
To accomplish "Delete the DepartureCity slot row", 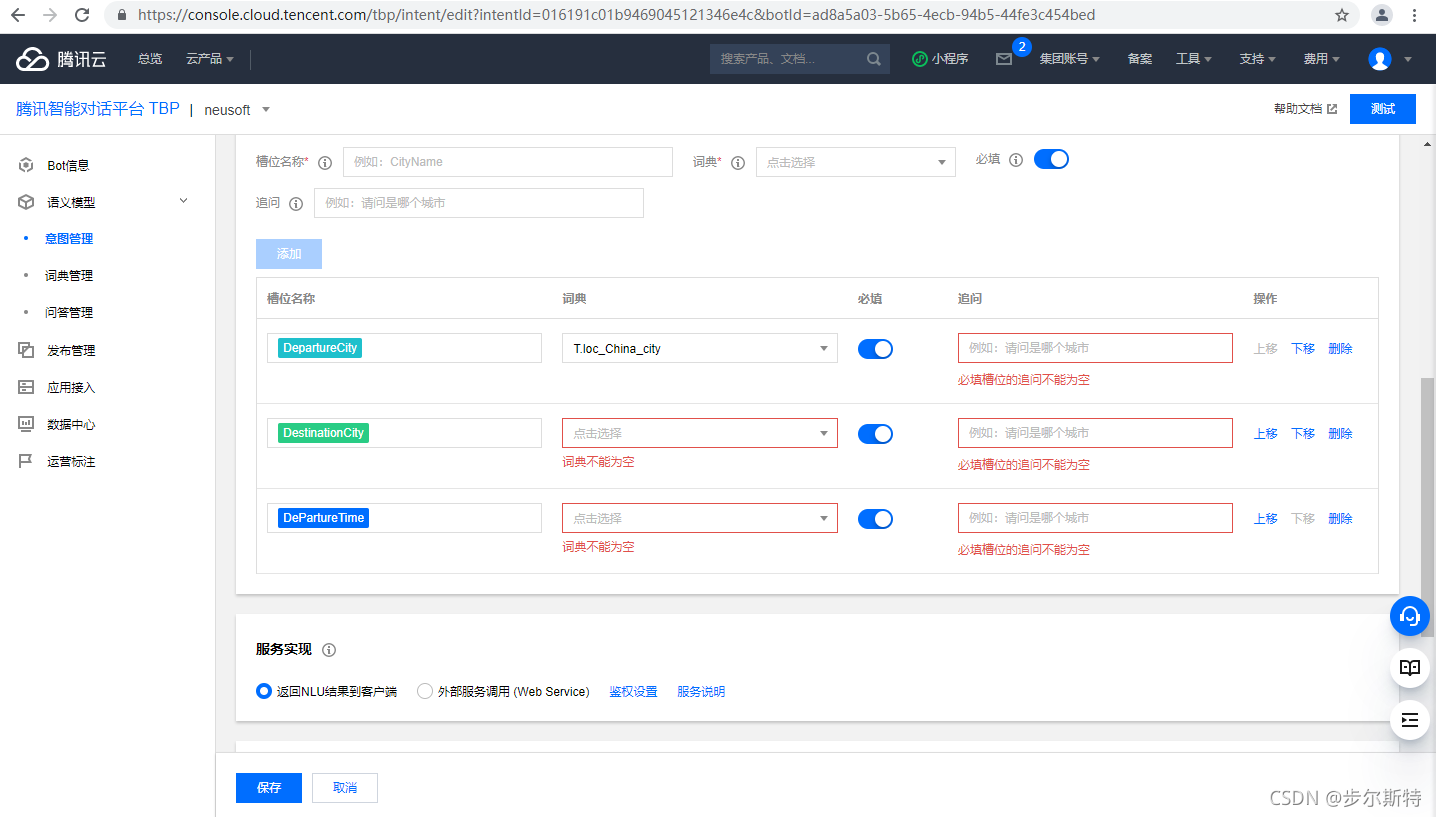I will tap(1340, 349).
